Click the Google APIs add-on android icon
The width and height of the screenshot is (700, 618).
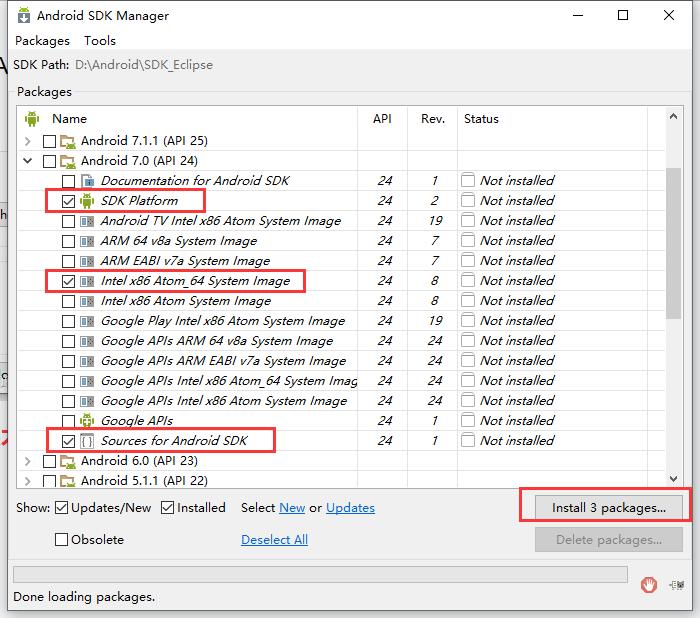pyautogui.click(x=87, y=421)
